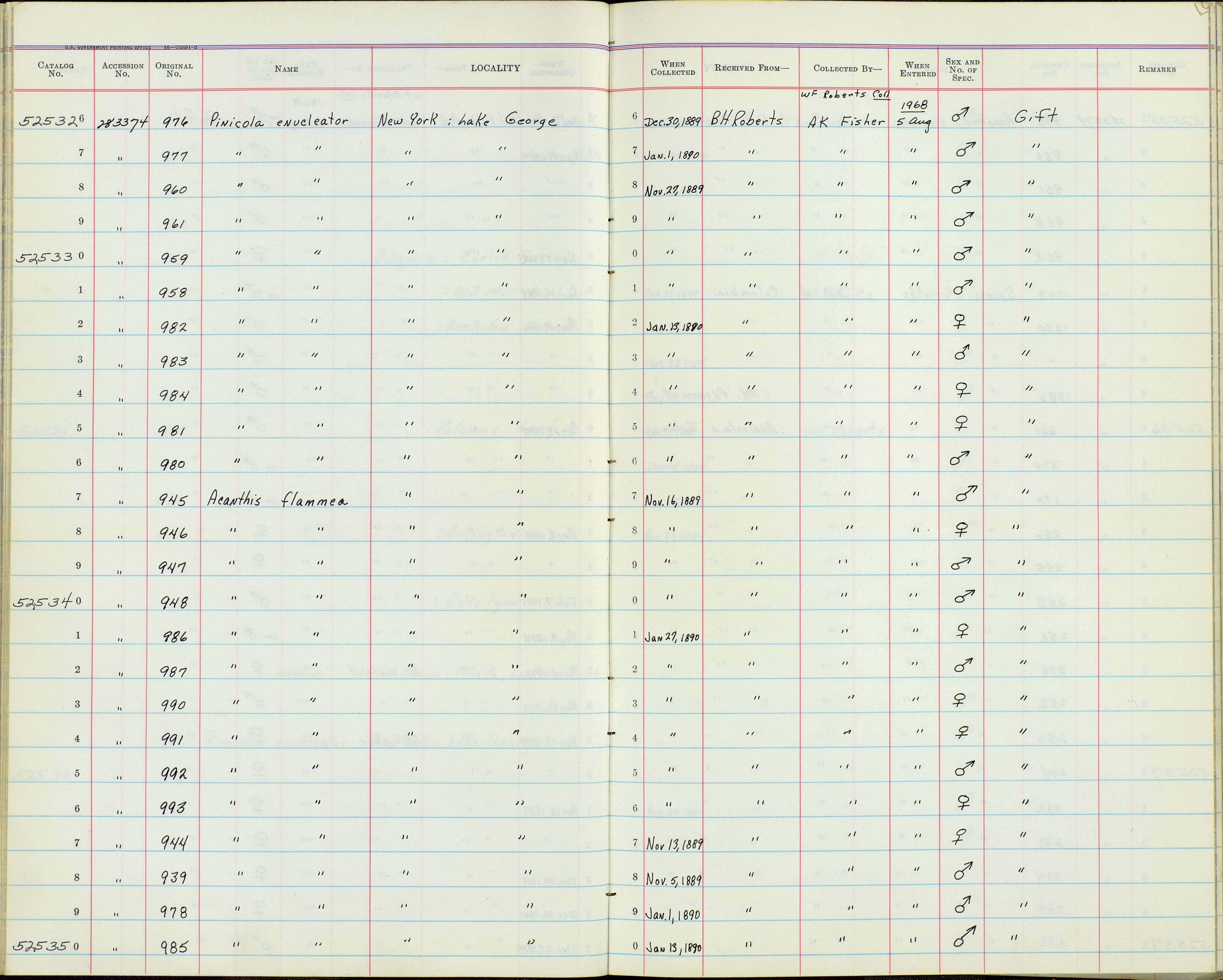The width and height of the screenshot is (1223, 980).
Task: Click original number 959
Action: pos(174,259)
